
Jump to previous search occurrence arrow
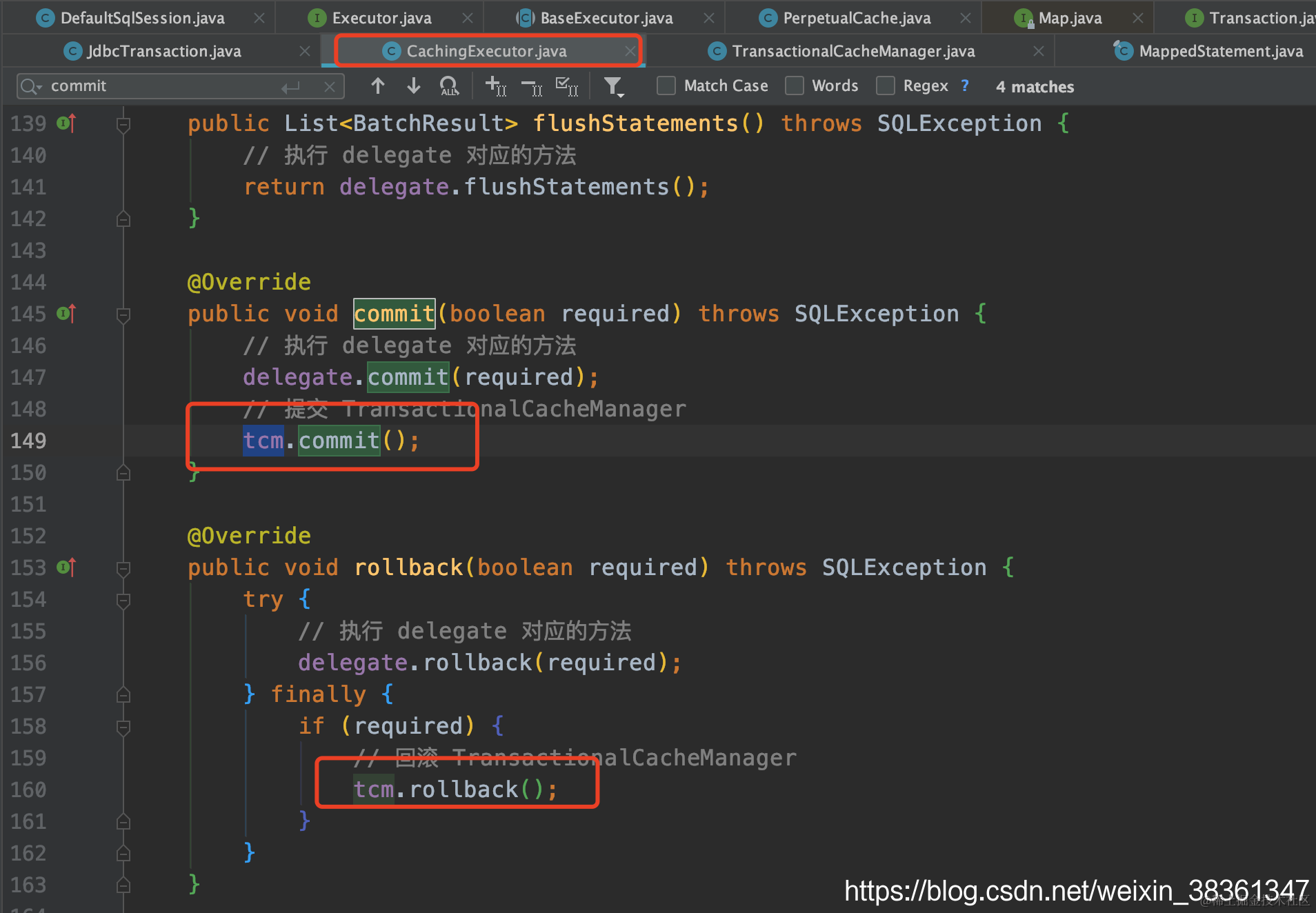377,86
